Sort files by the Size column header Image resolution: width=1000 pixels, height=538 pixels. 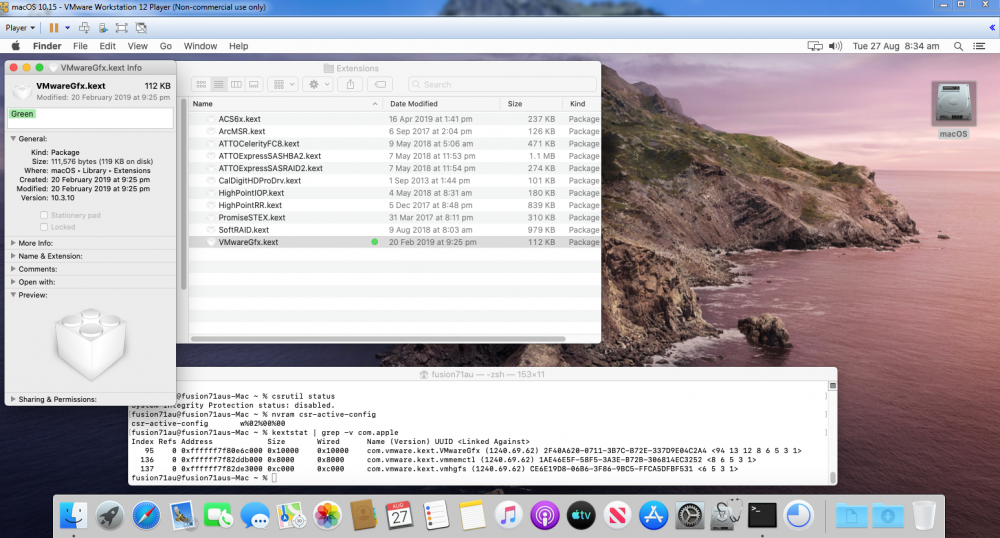tap(533, 103)
